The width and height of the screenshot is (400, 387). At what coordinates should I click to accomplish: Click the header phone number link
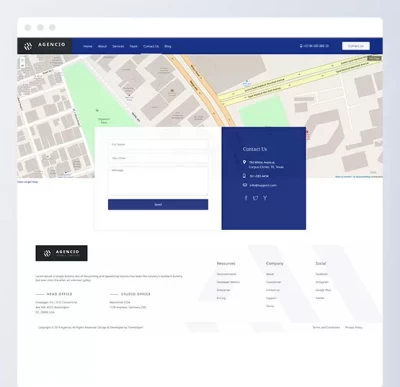(314, 46)
